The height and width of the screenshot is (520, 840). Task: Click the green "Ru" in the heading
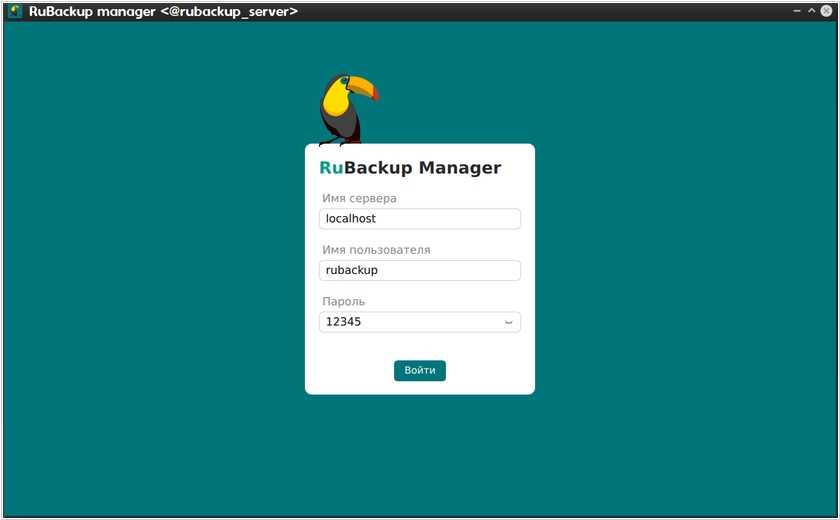pos(331,168)
